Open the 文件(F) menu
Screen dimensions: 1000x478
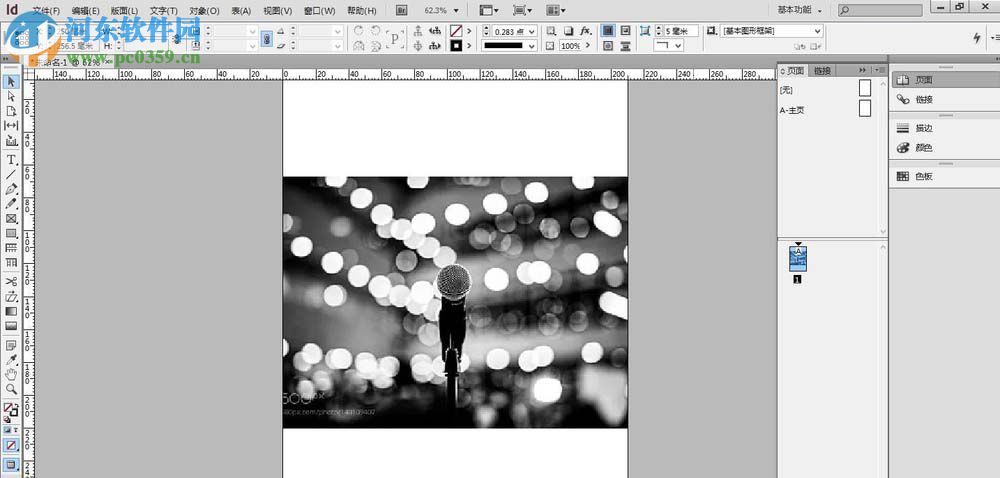(46, 10)
